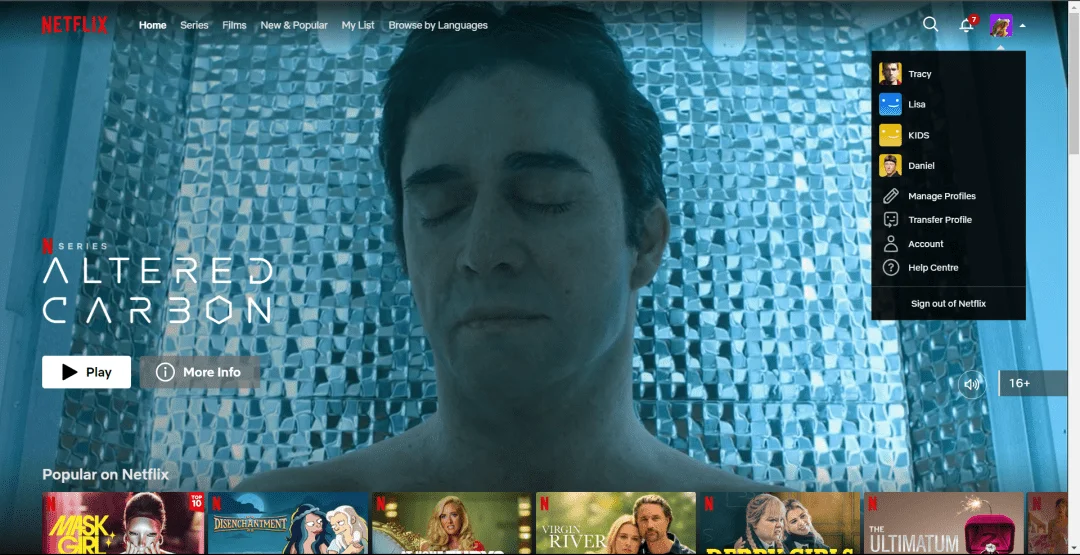The height and width of the screenshot is (555, 1080).
Task: Go to the Home tab
Action: (152, 25)
